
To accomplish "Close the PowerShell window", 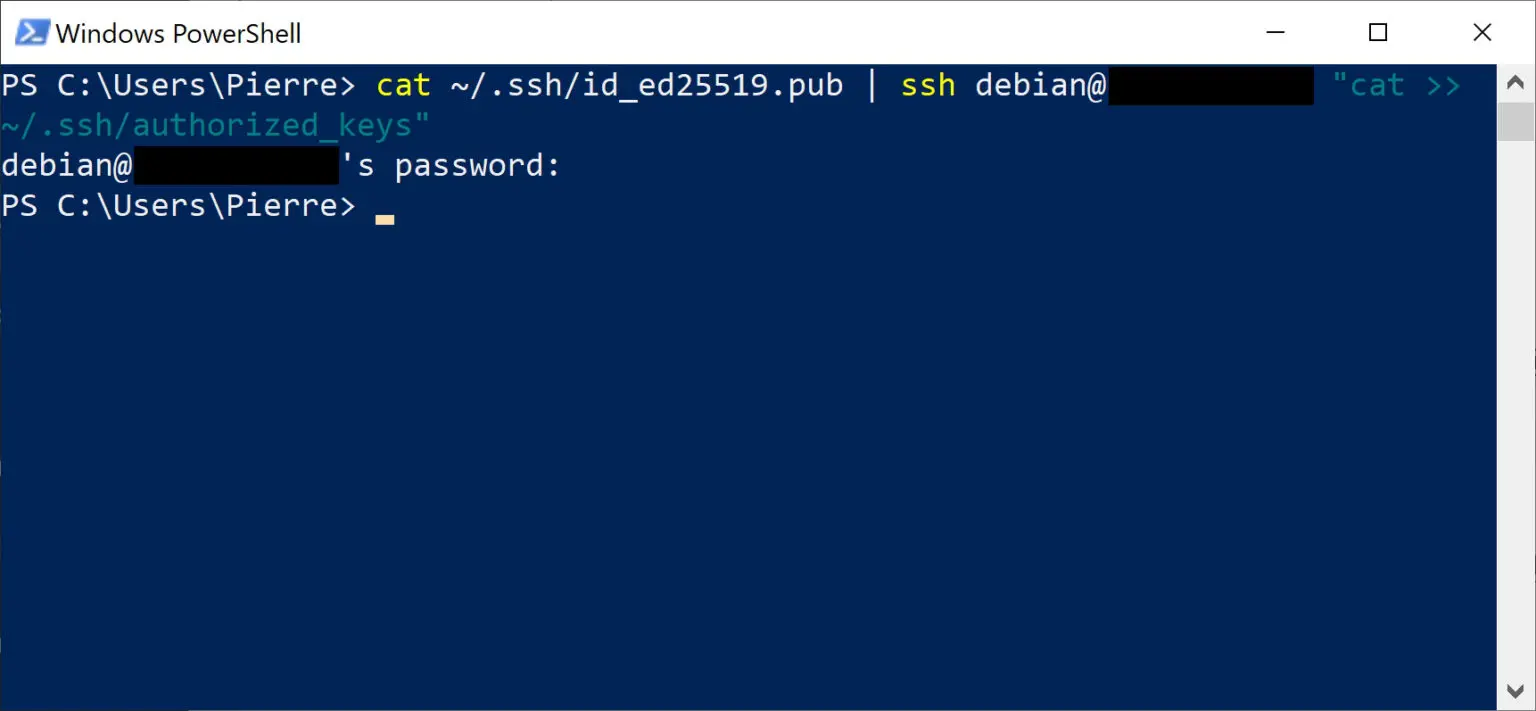I will pos(1482,32).
